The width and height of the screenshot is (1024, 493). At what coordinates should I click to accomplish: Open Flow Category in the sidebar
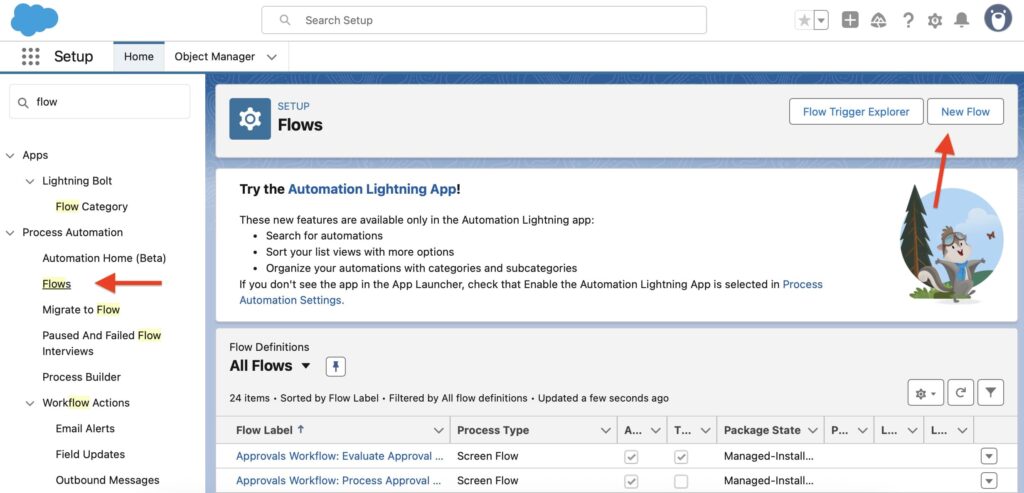pos(91,207)
